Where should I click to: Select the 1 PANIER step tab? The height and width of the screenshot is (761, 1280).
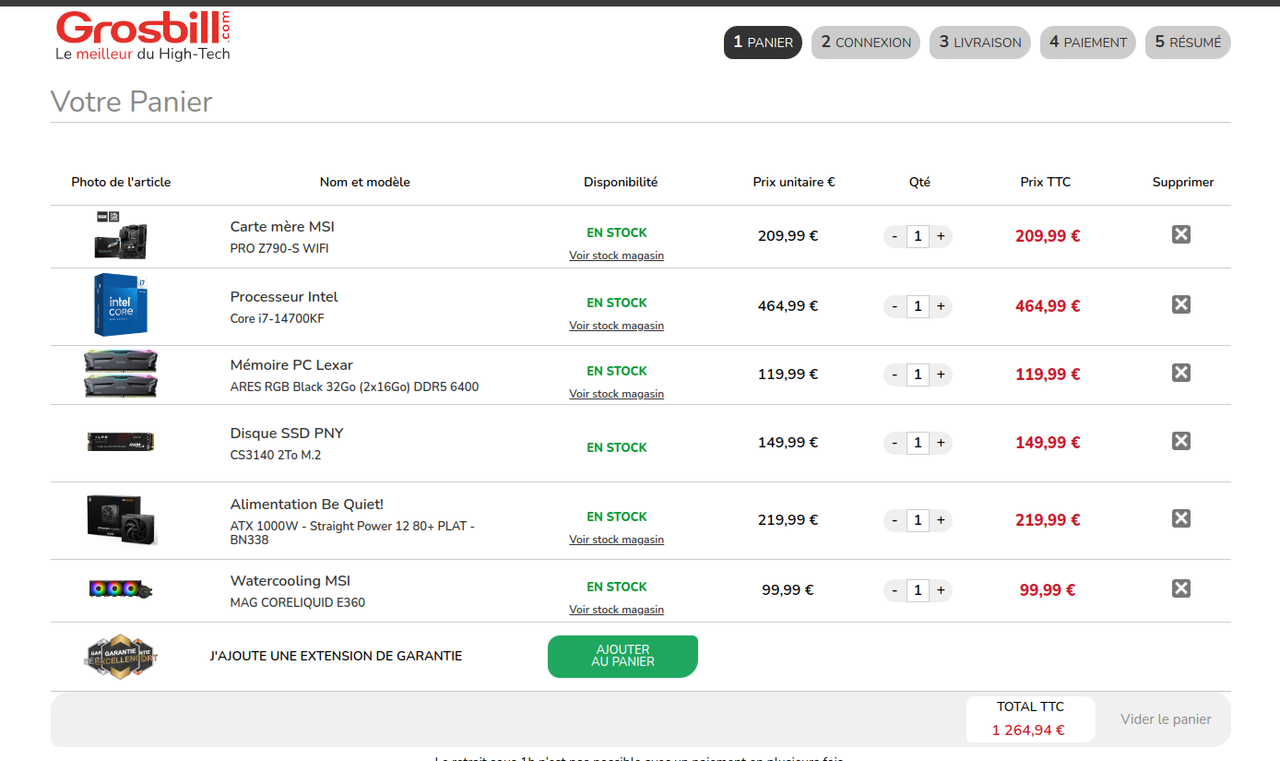pyautogui.click(x=763, y=42)
